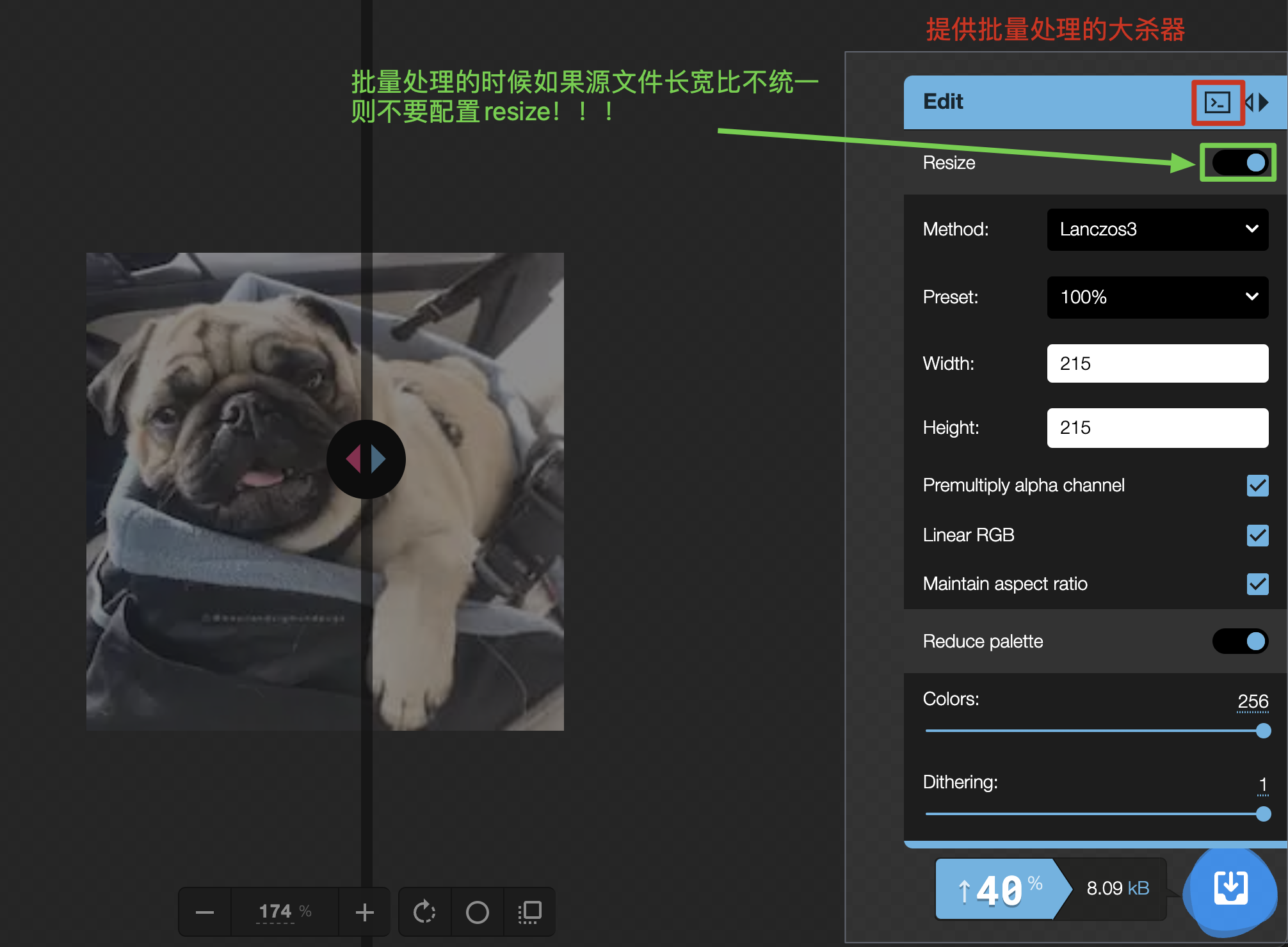Click the 174 % zoom level value

(284, 912)
